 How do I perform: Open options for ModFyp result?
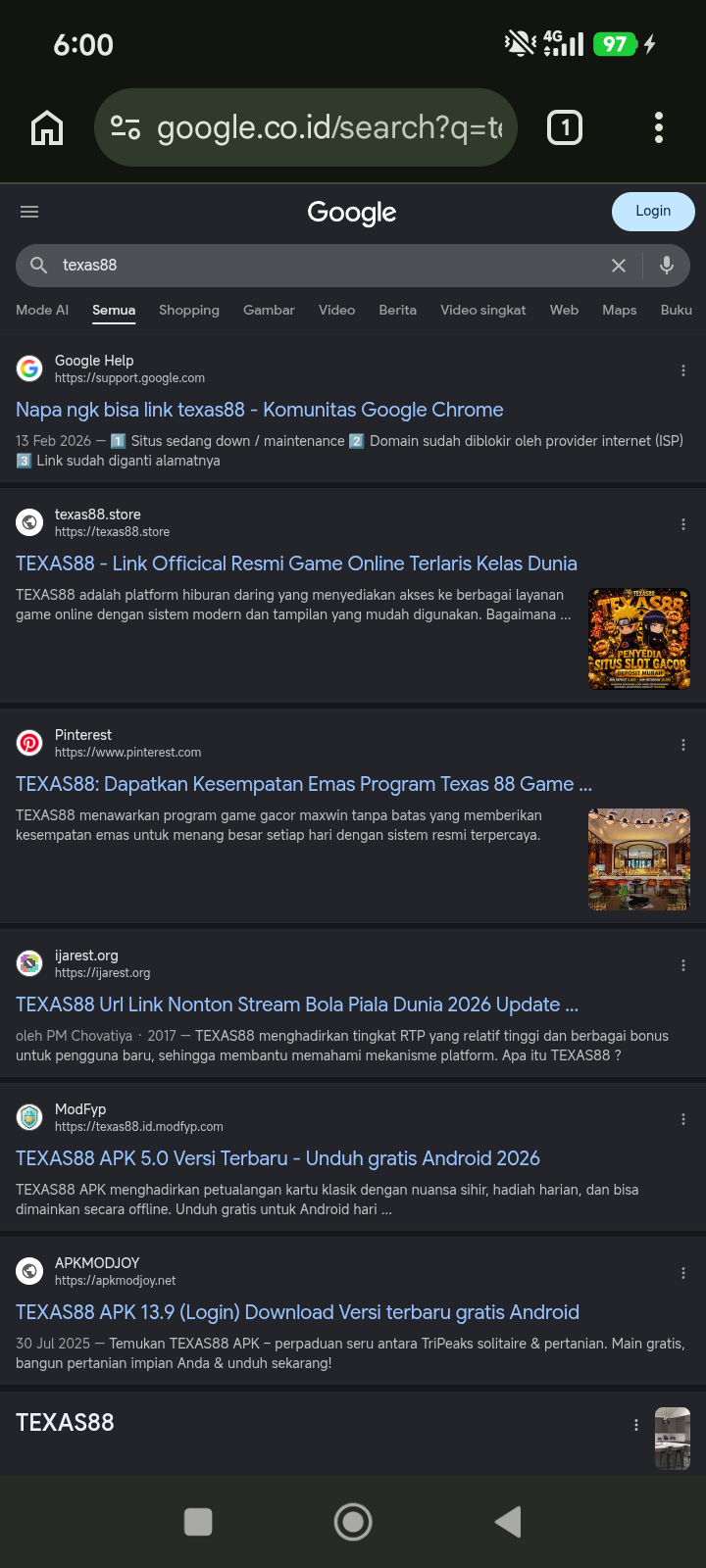(683, 1119)
